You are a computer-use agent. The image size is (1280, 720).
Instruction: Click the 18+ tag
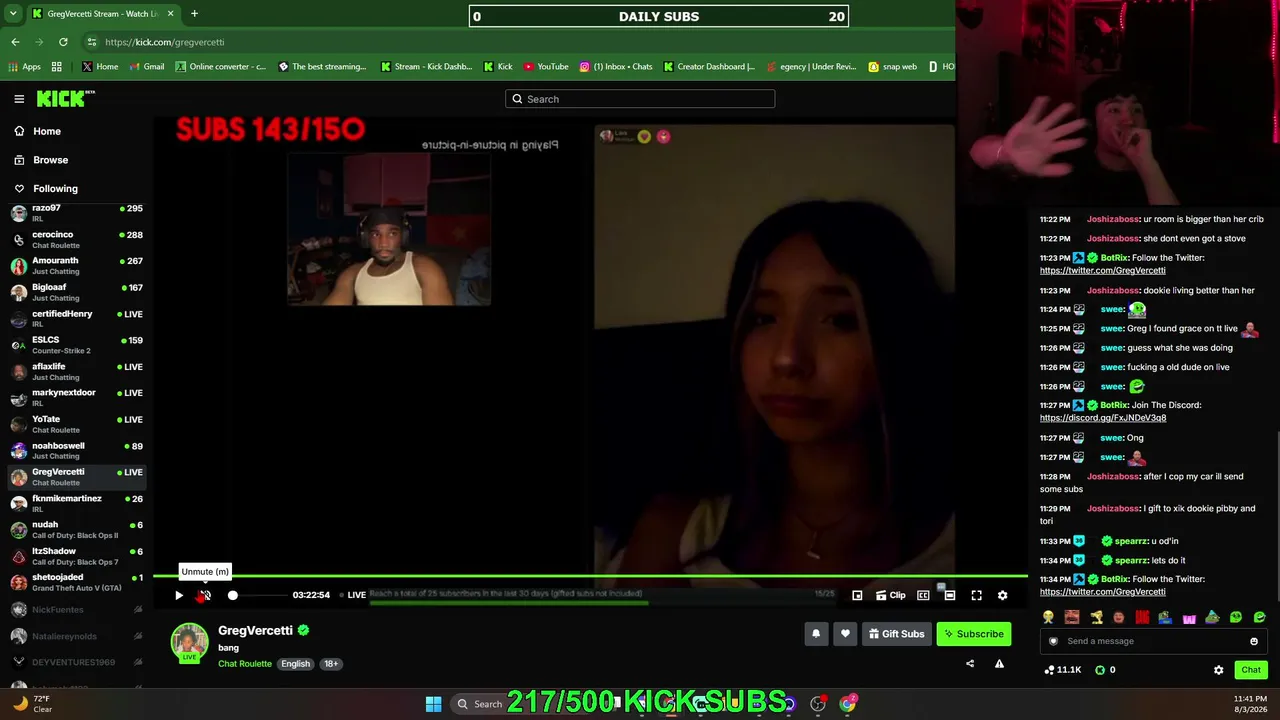point(330,664)
